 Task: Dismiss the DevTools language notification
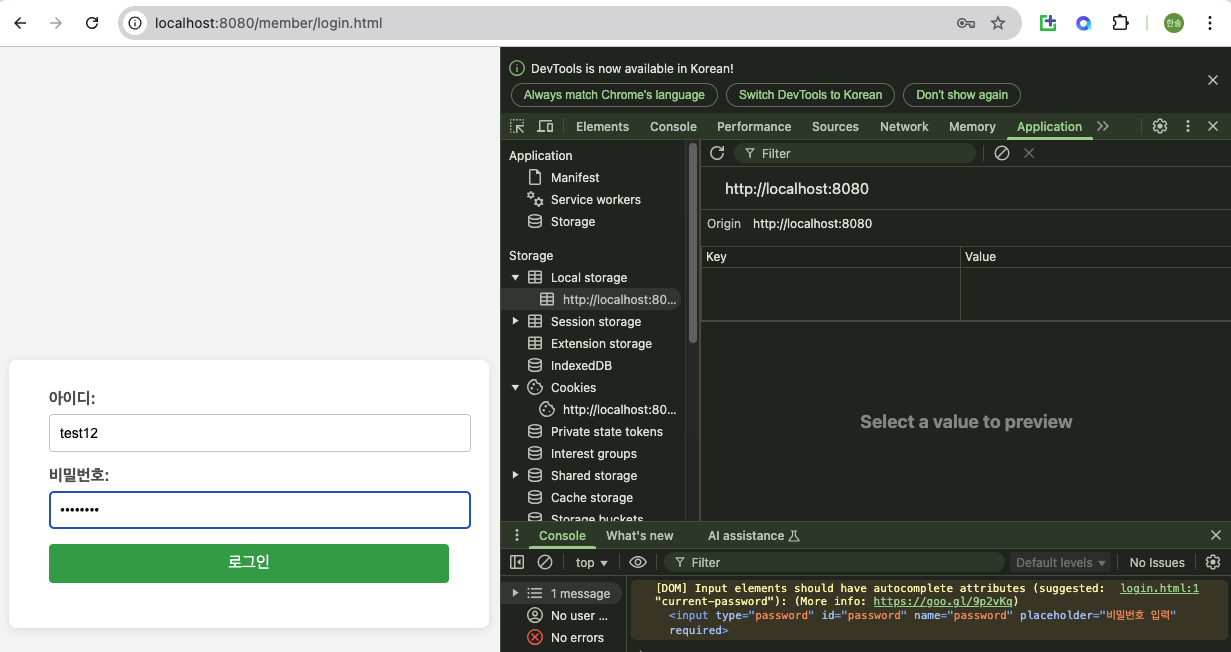pyautogui.click(x=1213, y=80)
